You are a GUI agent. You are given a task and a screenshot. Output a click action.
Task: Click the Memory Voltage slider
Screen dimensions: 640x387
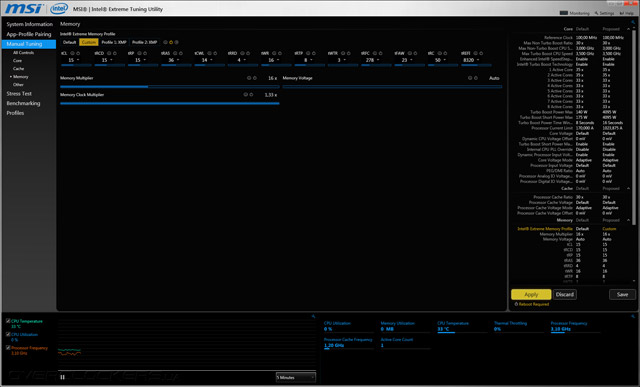point(392,87)
